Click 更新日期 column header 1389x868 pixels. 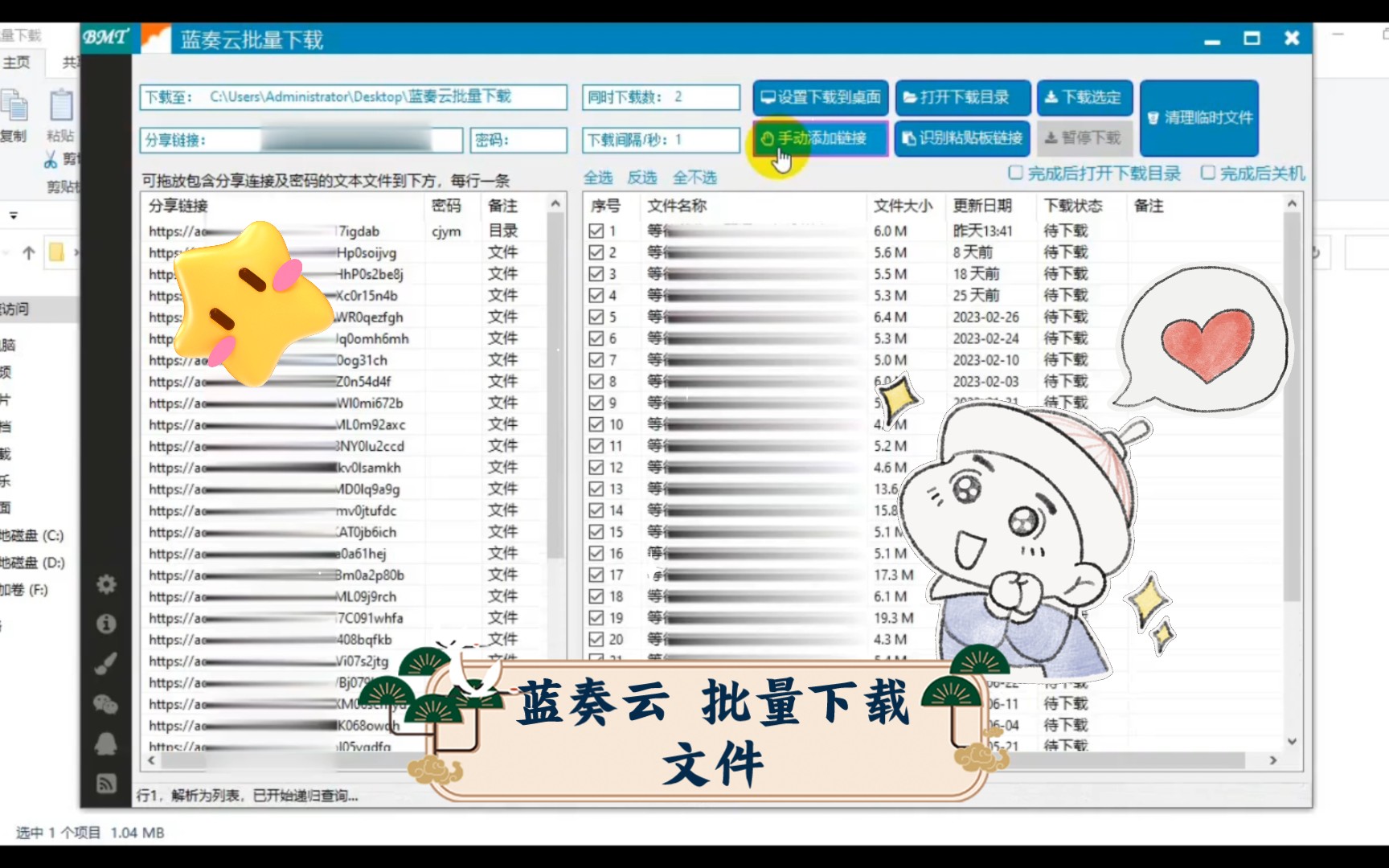click(x=982, y=207)
